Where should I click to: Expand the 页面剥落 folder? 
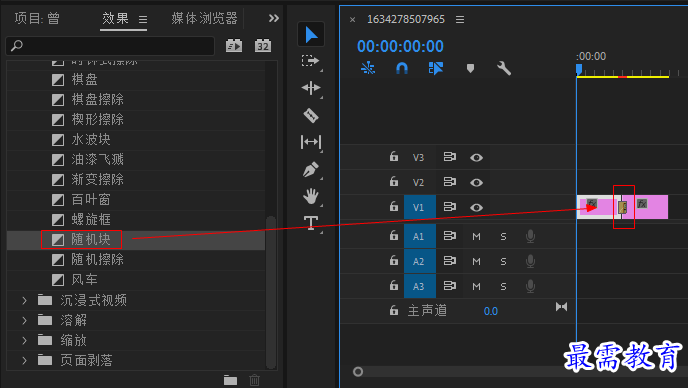(x=25, y=360)
